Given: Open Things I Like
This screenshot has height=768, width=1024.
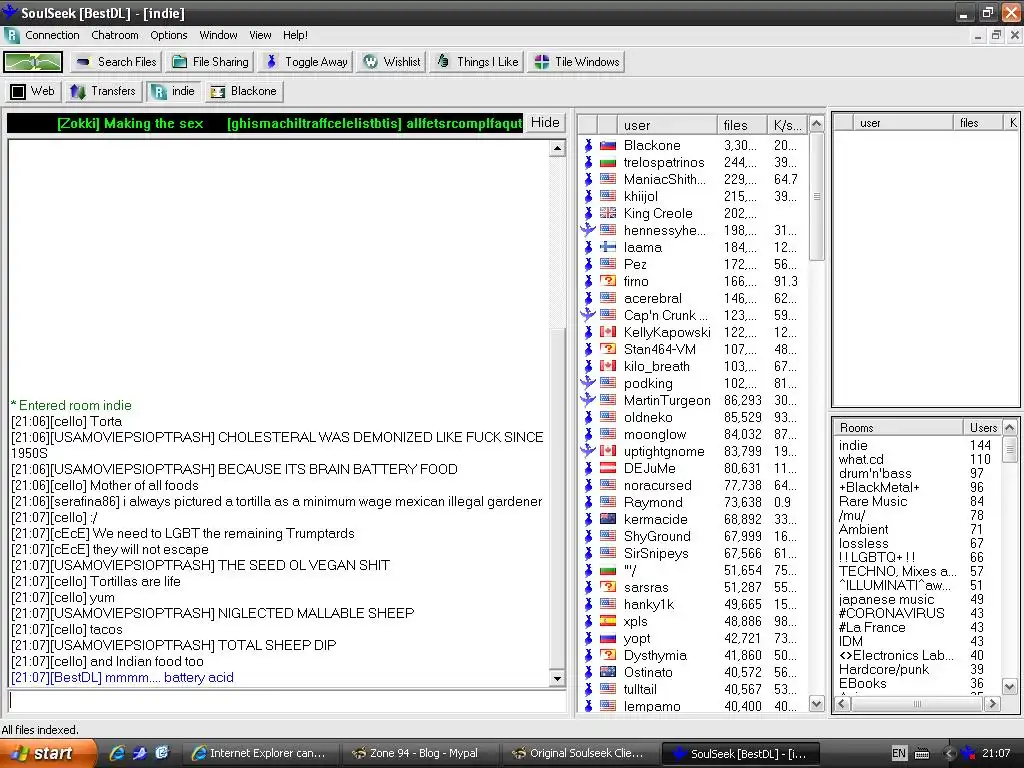Looking at the screenshot, I should click(477, 62).
